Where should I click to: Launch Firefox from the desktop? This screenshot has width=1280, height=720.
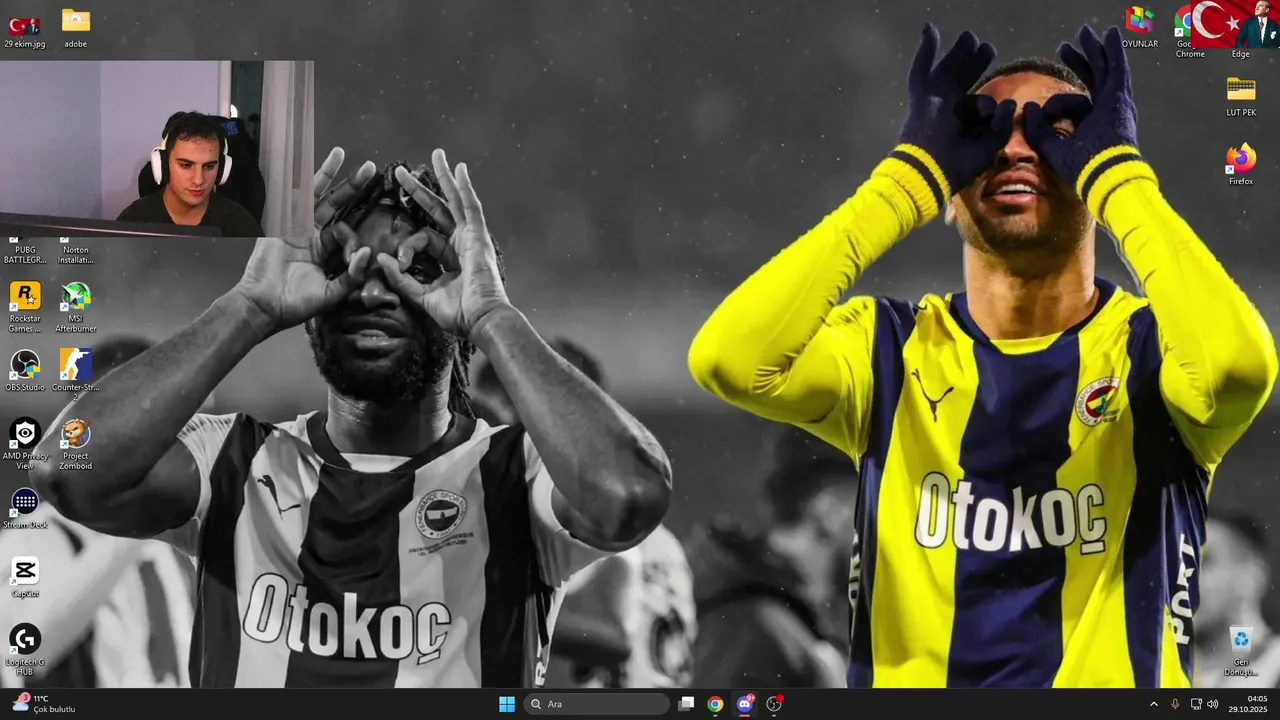click(x=1241, y=165)
